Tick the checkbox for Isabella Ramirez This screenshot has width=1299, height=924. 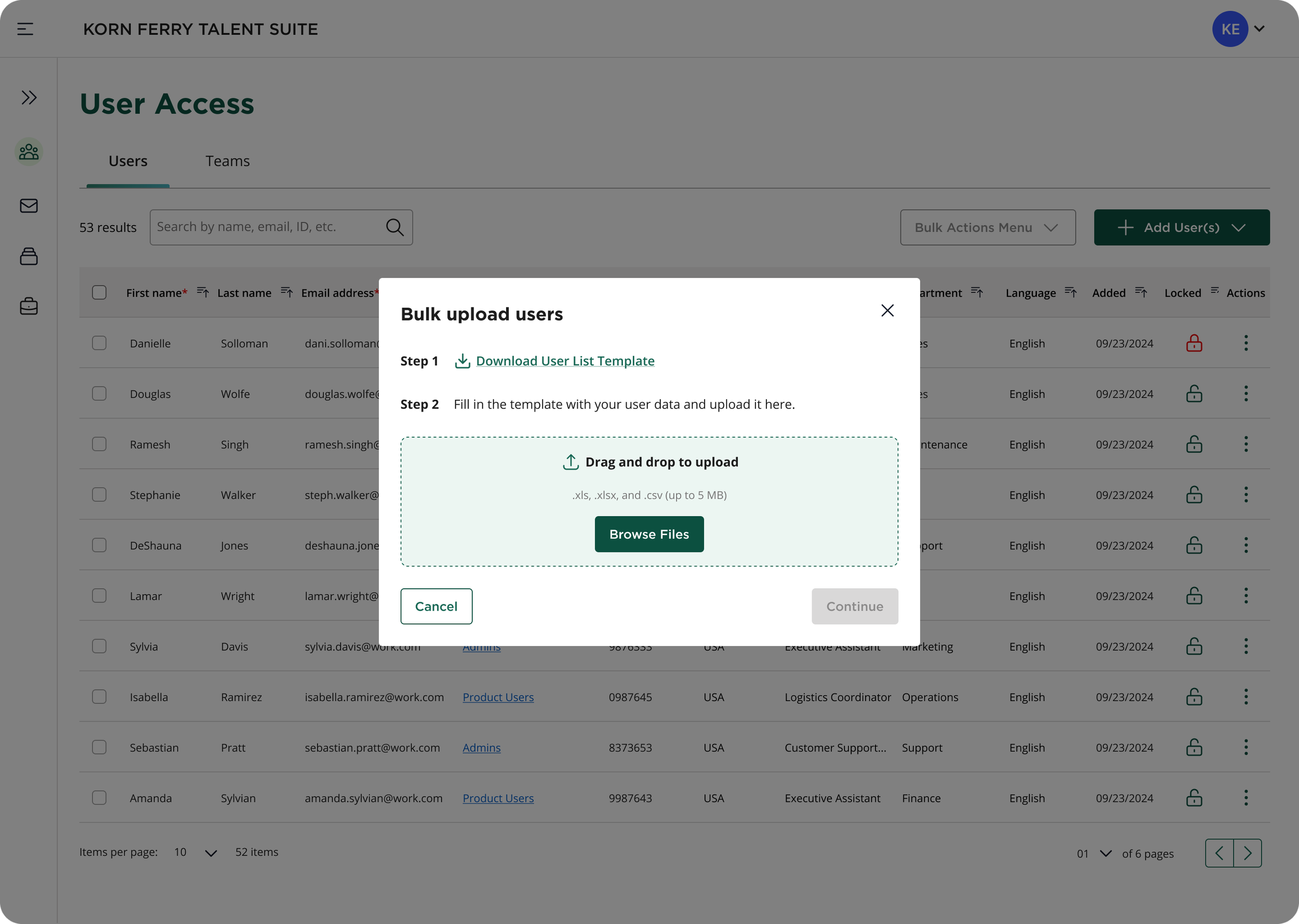coord(100,697)
